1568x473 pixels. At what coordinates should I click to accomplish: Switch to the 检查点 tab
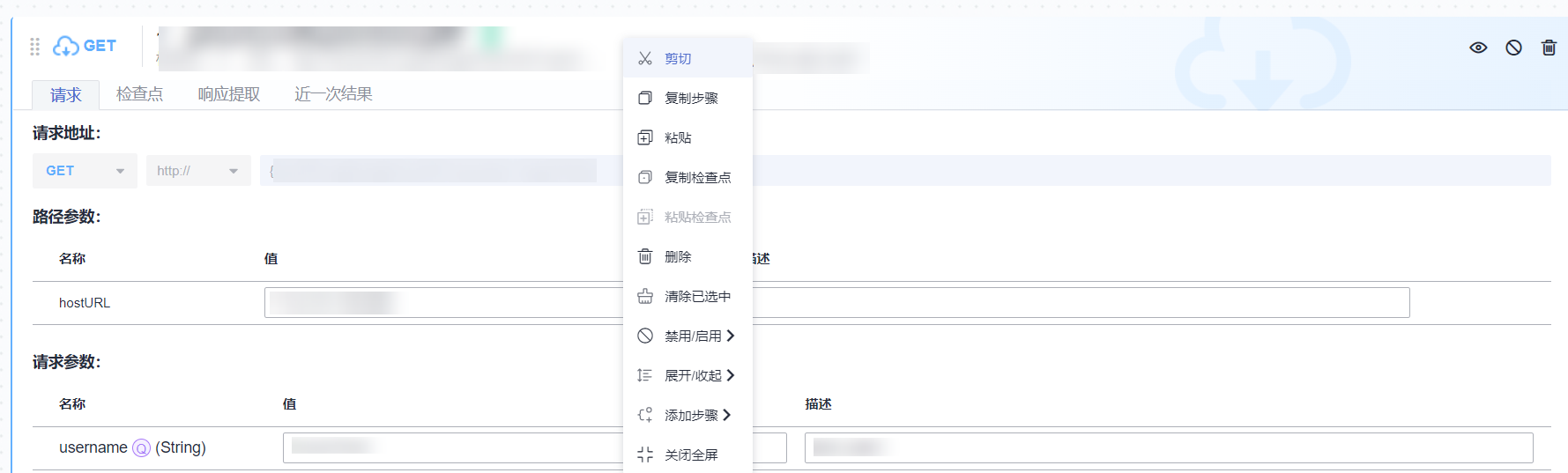point(139,94)
